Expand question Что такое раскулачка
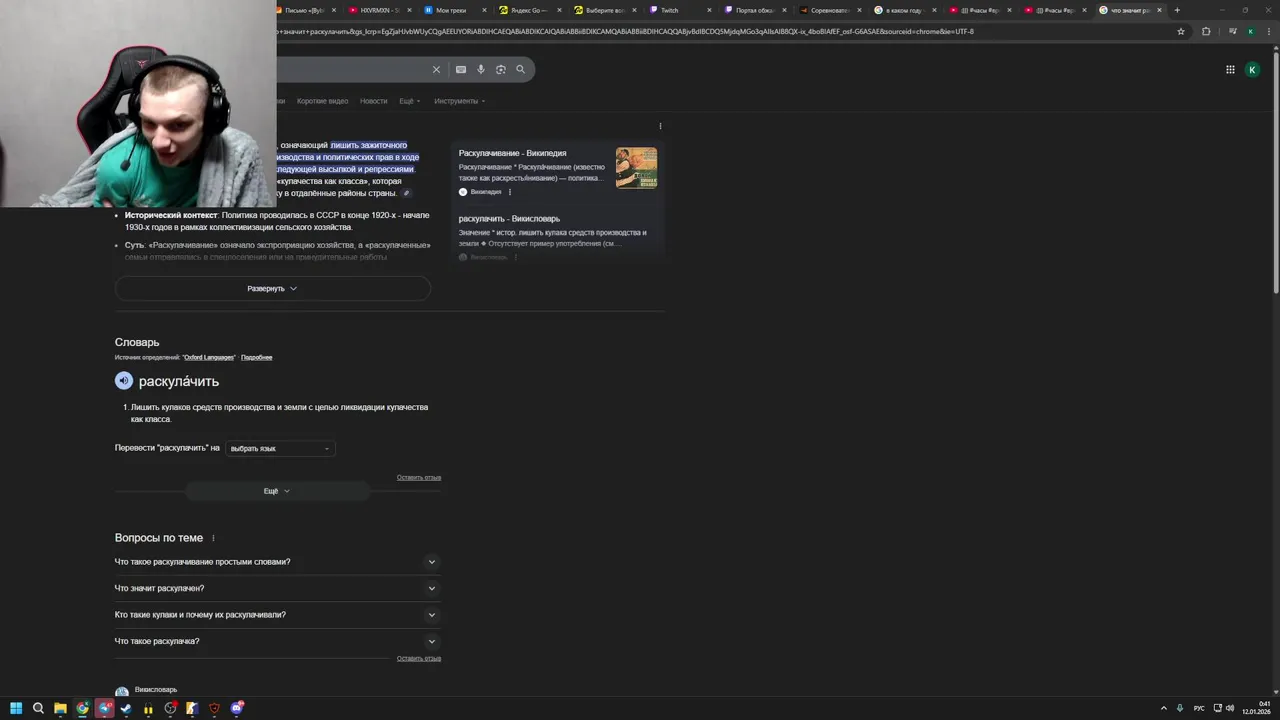This screenshot has width=1280, height=720. click(277, 641)
